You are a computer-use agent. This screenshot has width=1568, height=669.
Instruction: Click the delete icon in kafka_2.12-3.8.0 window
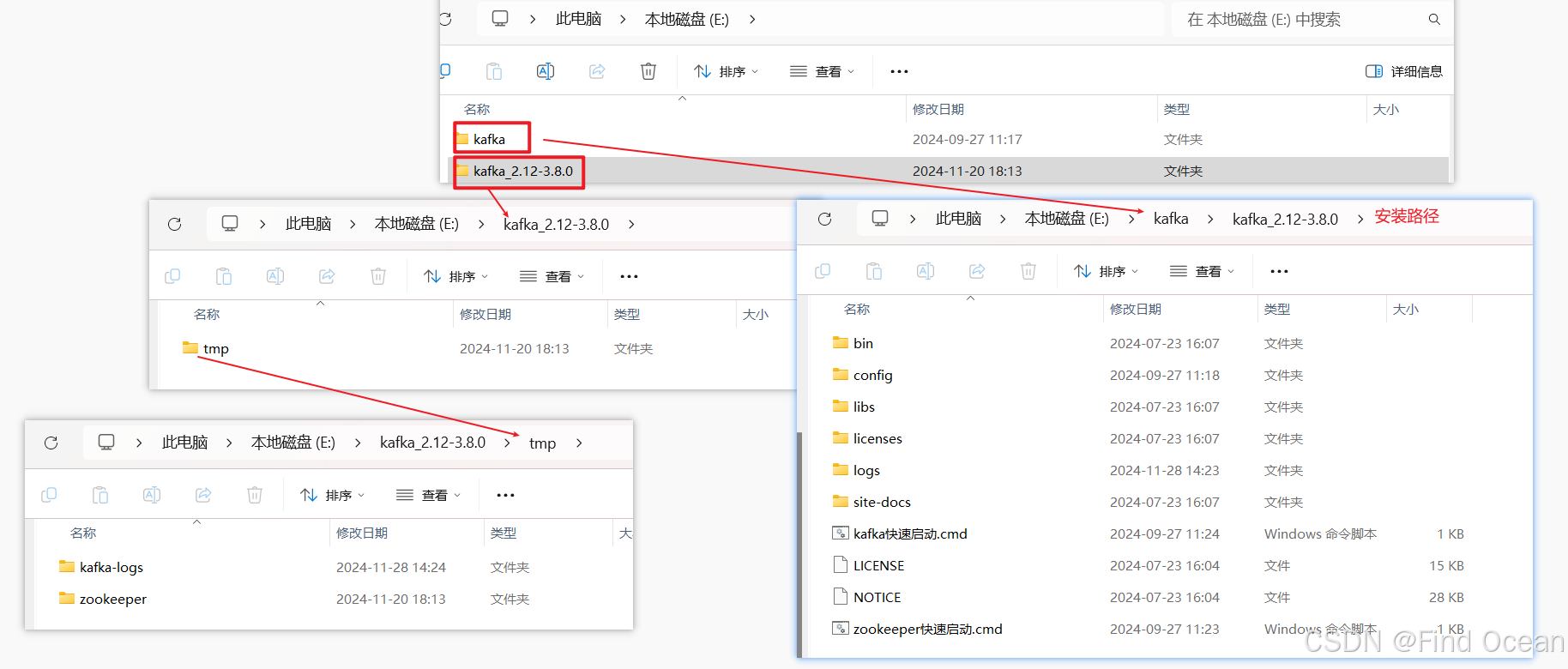click(x=378, y=276)
